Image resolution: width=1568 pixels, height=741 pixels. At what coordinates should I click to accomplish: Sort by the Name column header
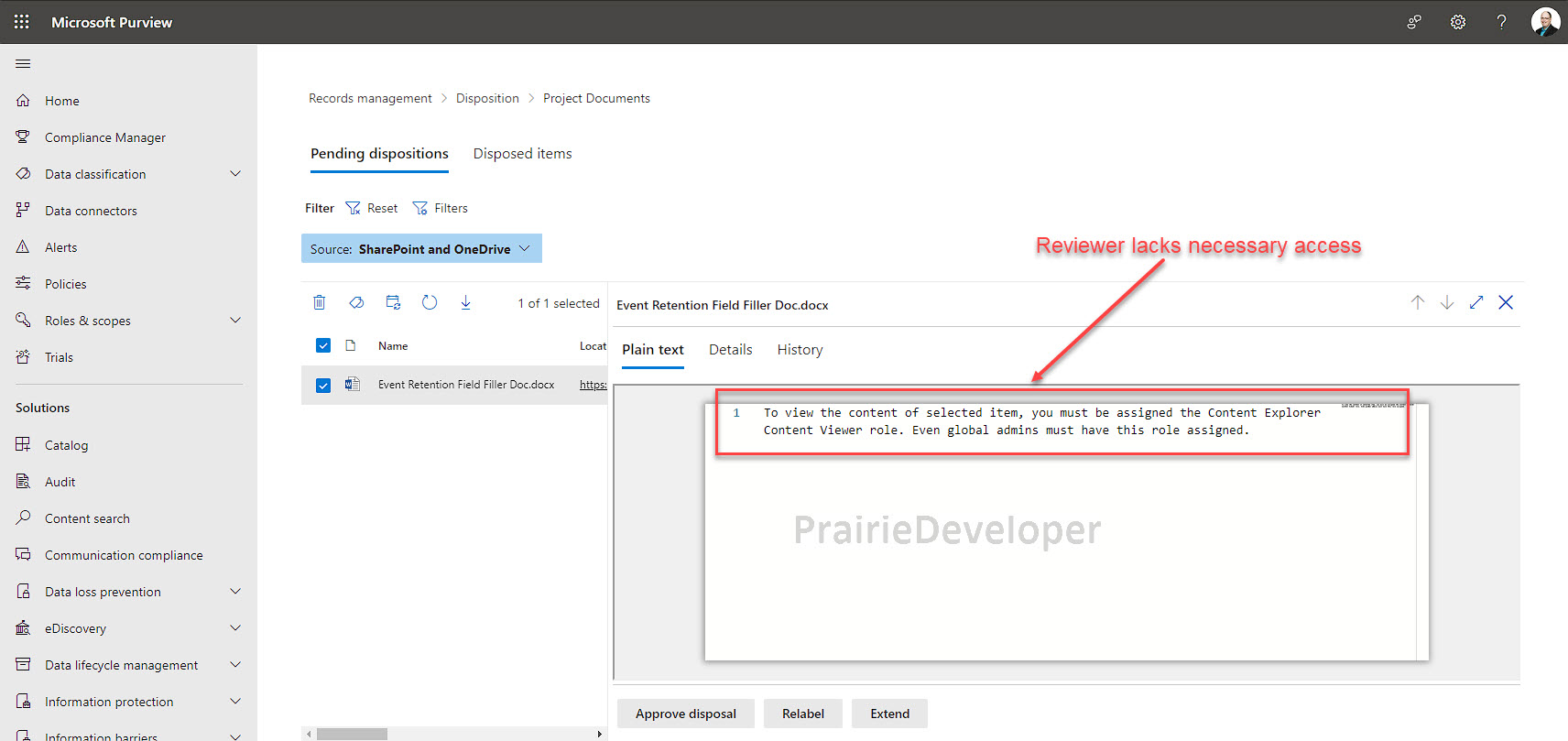pyautogui.click(x=393, y=345)
